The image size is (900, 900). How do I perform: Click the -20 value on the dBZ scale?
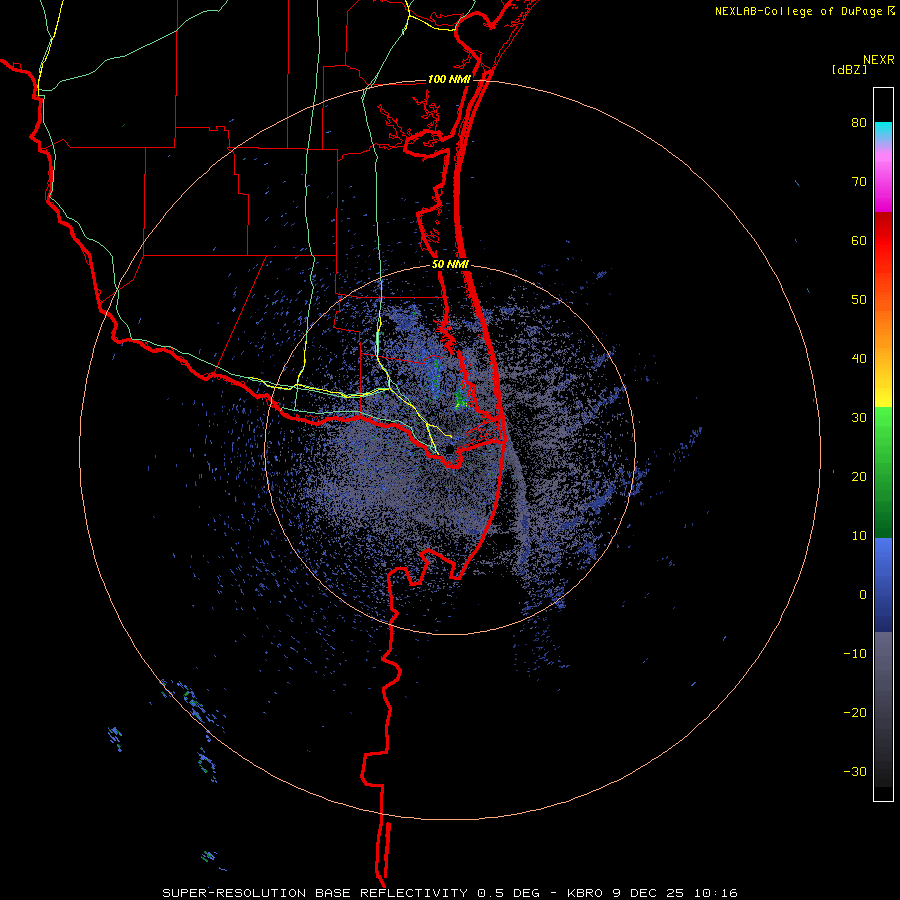855,713
